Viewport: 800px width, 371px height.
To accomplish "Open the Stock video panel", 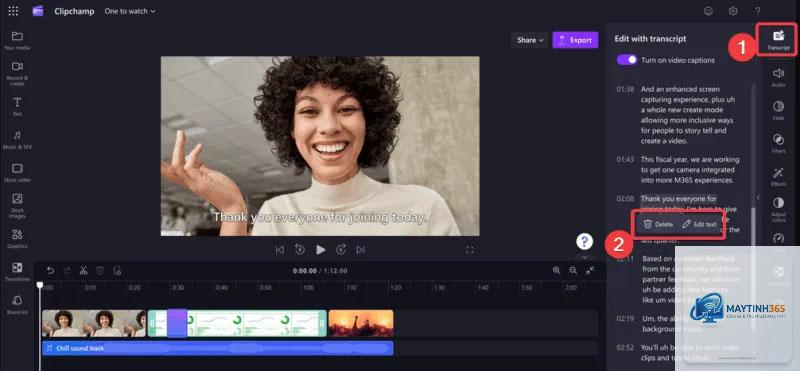I will tap(17, 173).
